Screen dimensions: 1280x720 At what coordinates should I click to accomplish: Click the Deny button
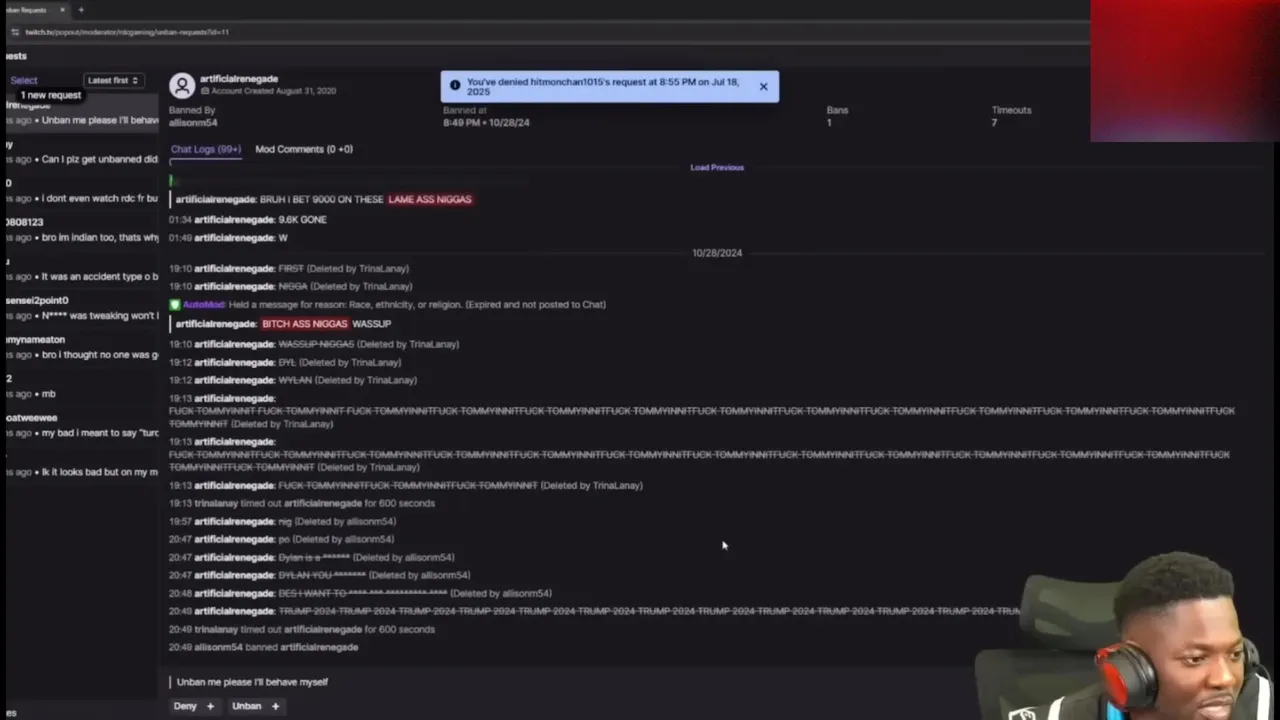tap(185, 706)
